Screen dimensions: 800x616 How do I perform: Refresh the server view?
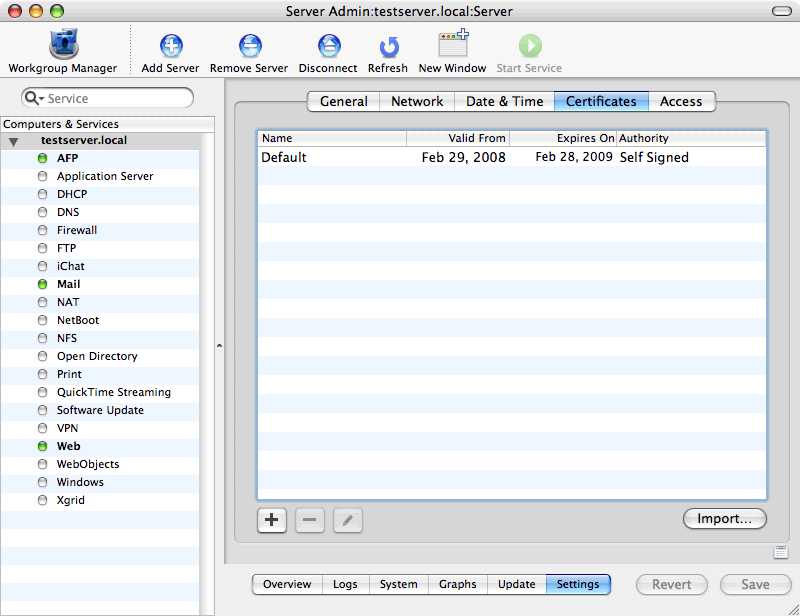[389, 47]
